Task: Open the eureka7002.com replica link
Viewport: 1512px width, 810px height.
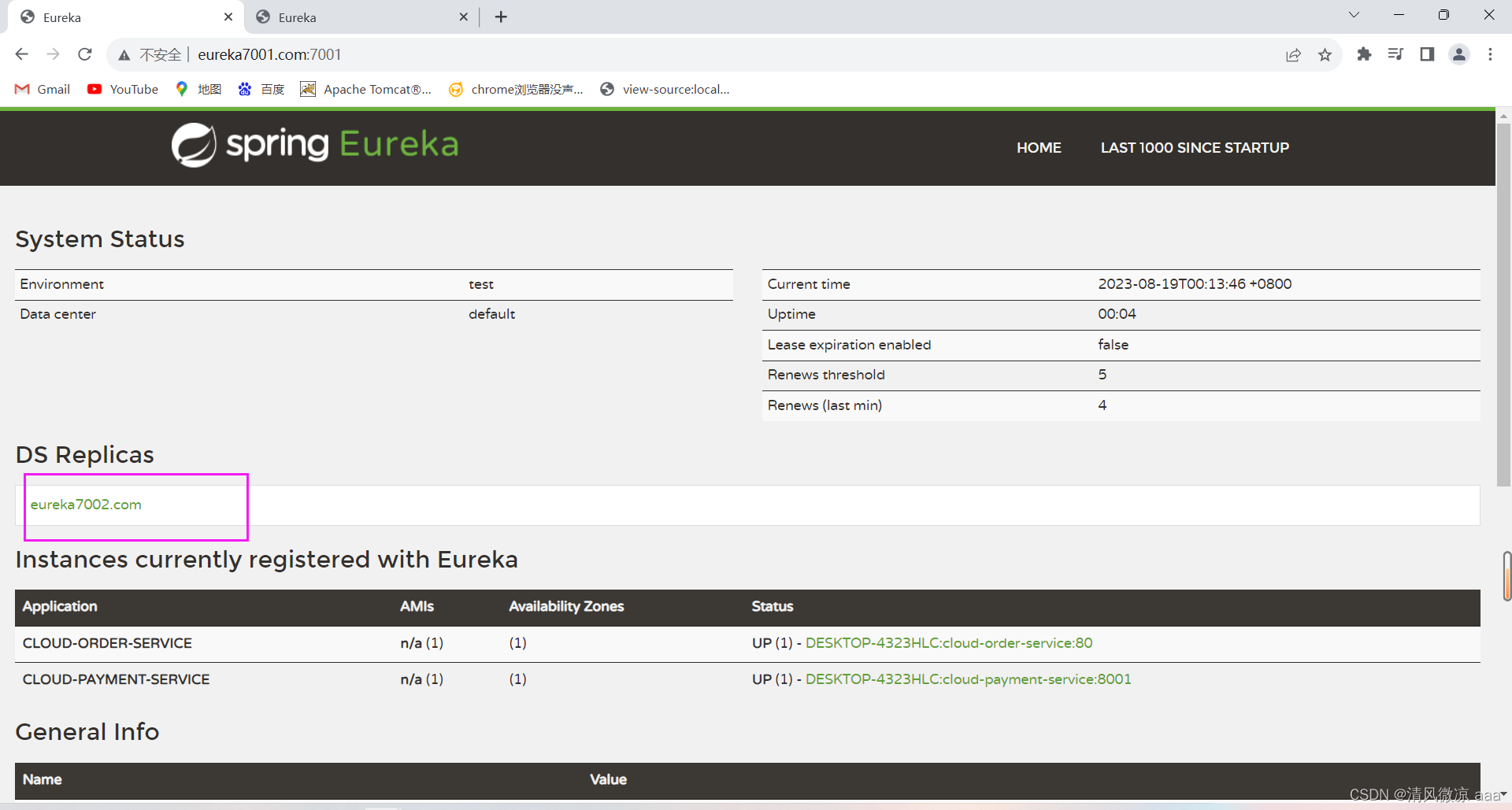Action: click(x=86, y=505)
